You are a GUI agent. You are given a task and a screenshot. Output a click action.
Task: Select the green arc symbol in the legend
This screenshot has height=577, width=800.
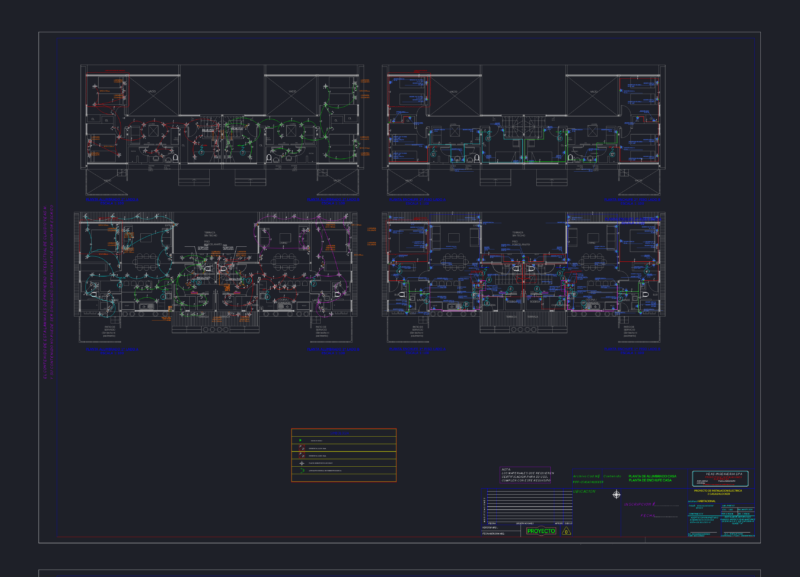point(302,470)
